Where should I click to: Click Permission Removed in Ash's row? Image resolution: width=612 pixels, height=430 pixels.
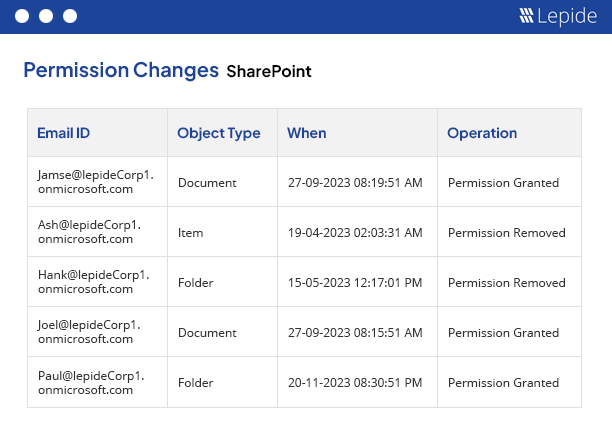click(506, 233)
